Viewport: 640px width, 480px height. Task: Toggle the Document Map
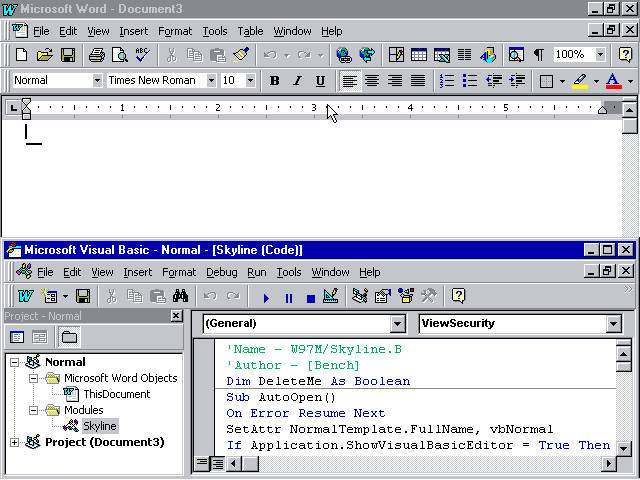tap(516, 55)
